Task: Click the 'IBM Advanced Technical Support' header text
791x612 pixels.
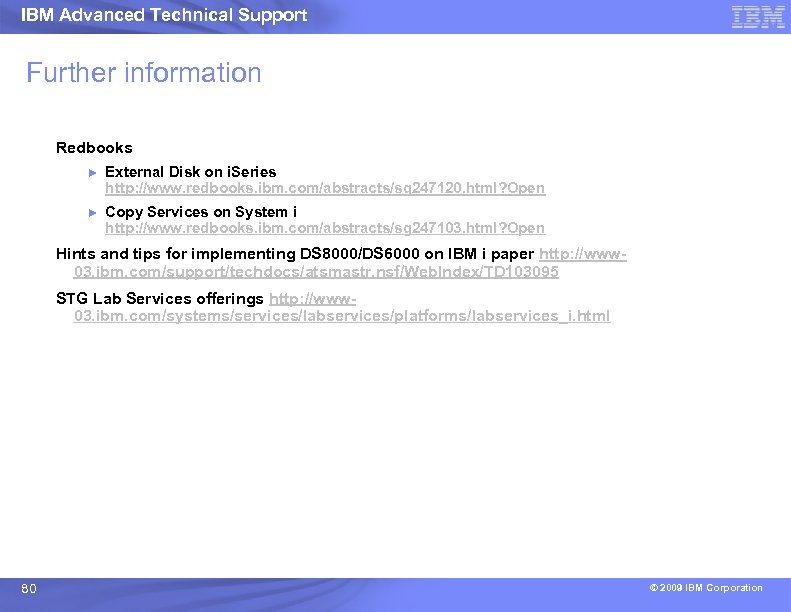Action: 164,15
